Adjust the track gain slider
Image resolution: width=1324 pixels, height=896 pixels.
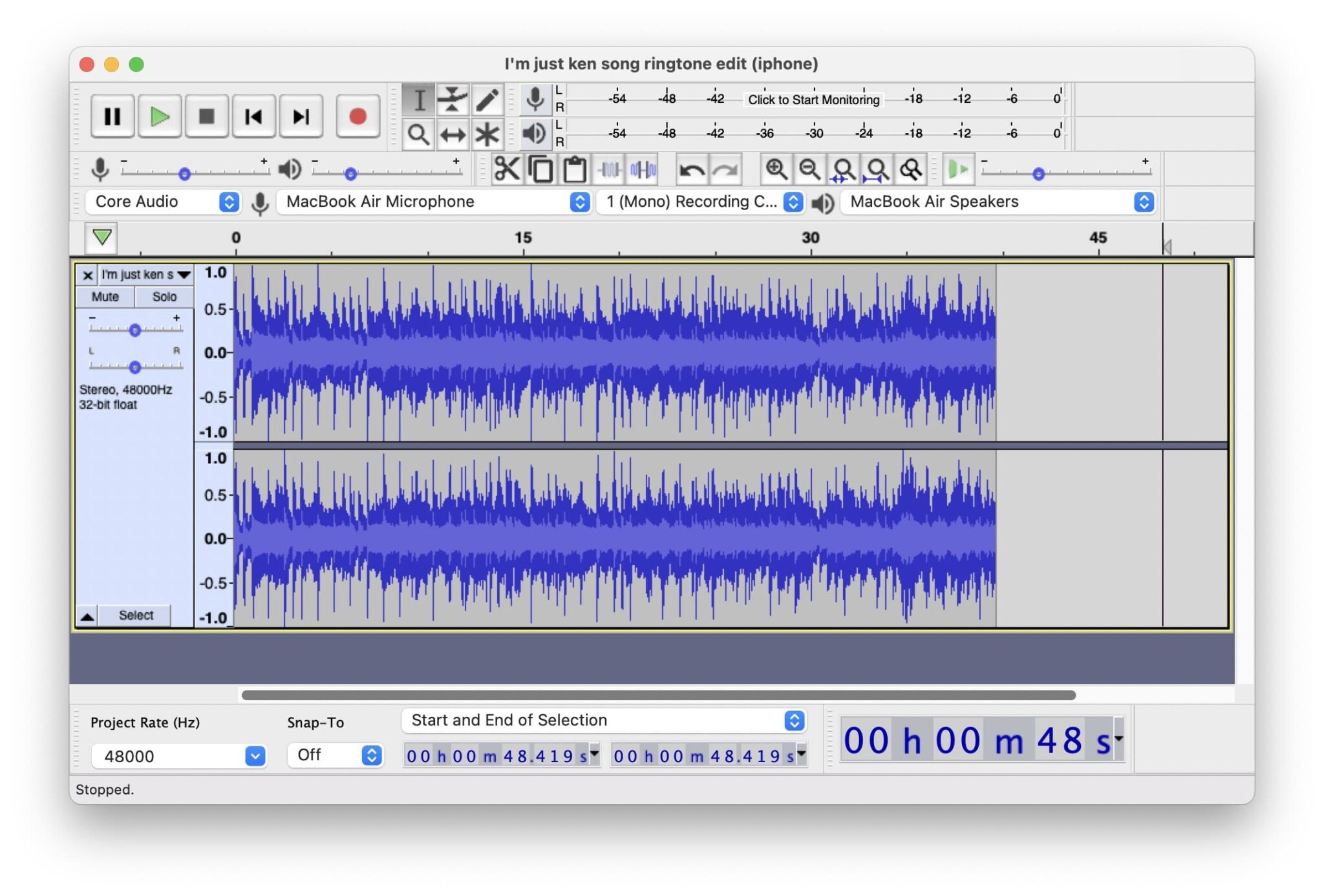(x=135, y=330)
